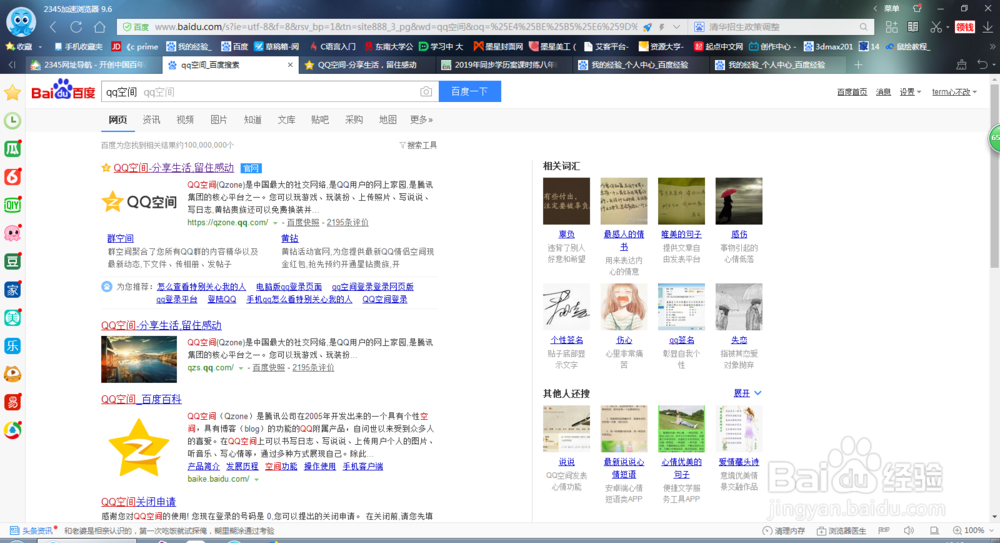Image resolution: width=1000 pixels, height=543 pixels.
Task: Open the 东南大学公 bookmark
Action: pyautogui.click(x=389, y=47)
